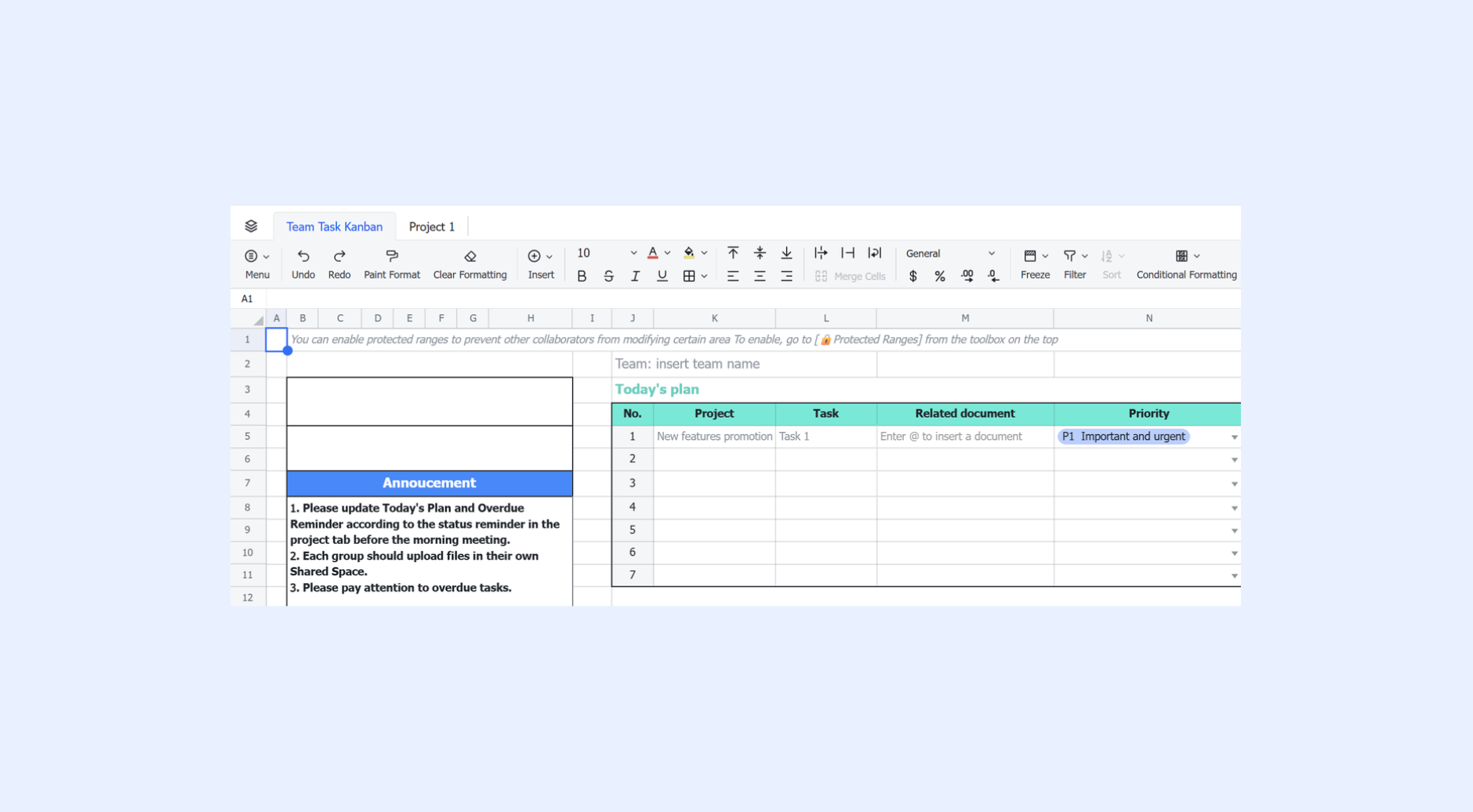Open the Freeze options

1035,264
